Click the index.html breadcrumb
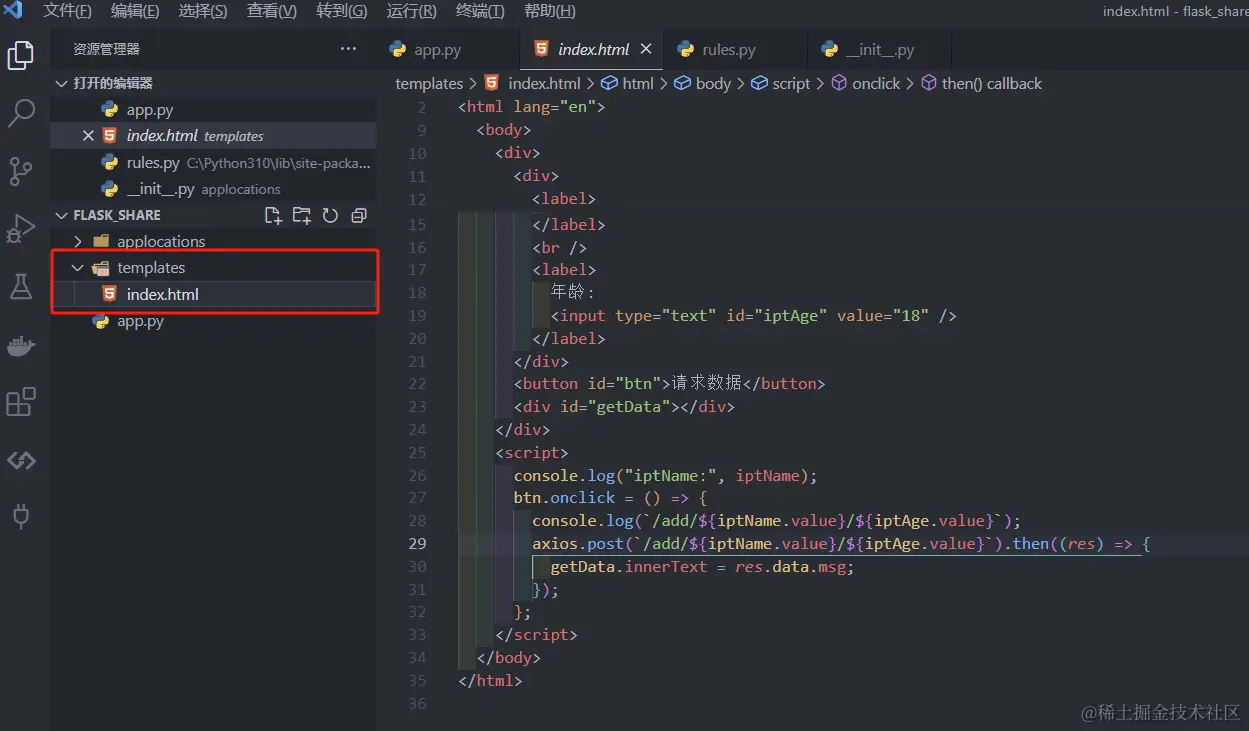This screenshot has width=1249, height=731. tap(533, 84)
